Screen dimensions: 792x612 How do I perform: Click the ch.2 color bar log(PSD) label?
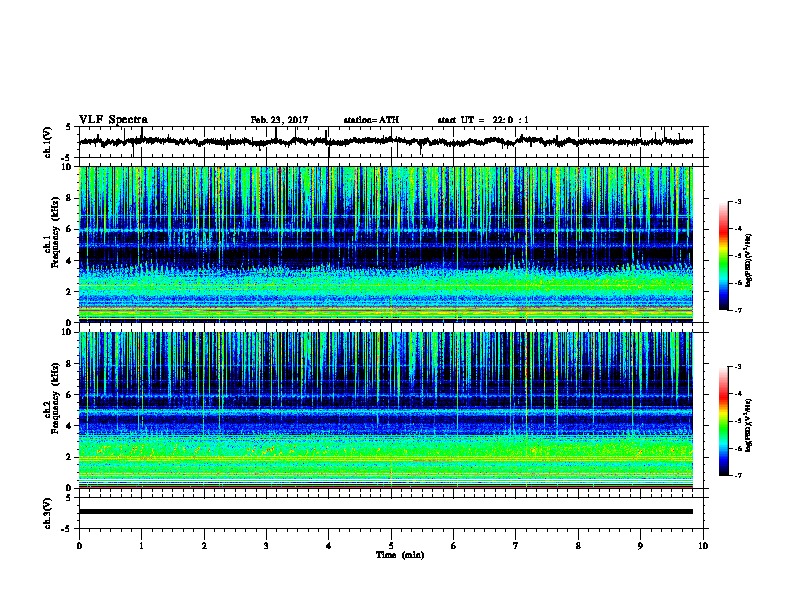coord(749,426)
